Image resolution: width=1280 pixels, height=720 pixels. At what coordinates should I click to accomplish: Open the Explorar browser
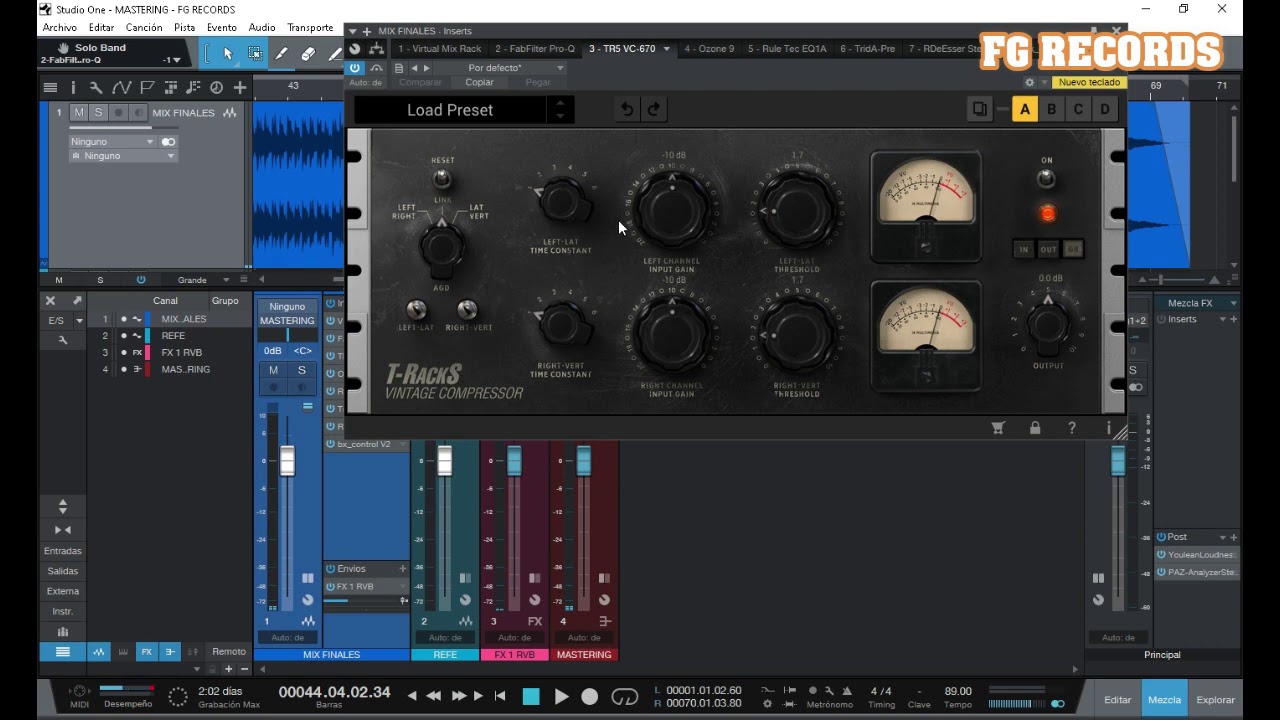(x=1215, y=700)
